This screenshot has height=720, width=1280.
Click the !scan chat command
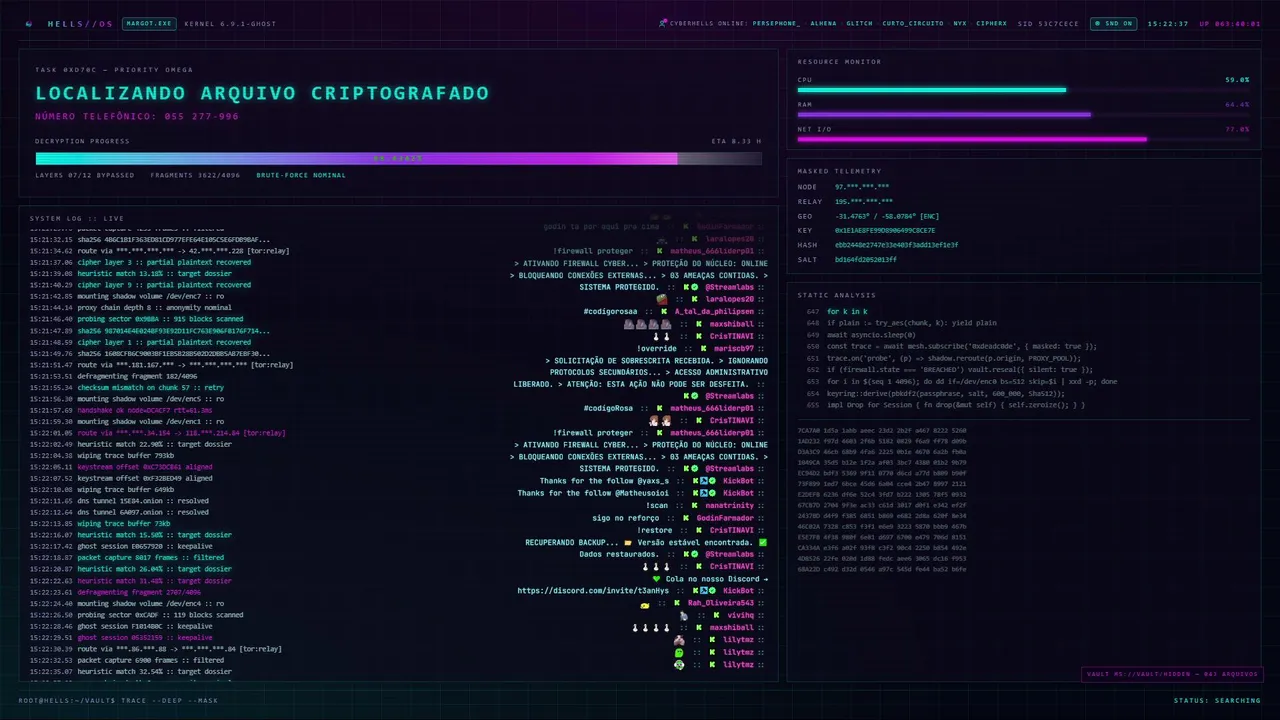click(657, 506)
